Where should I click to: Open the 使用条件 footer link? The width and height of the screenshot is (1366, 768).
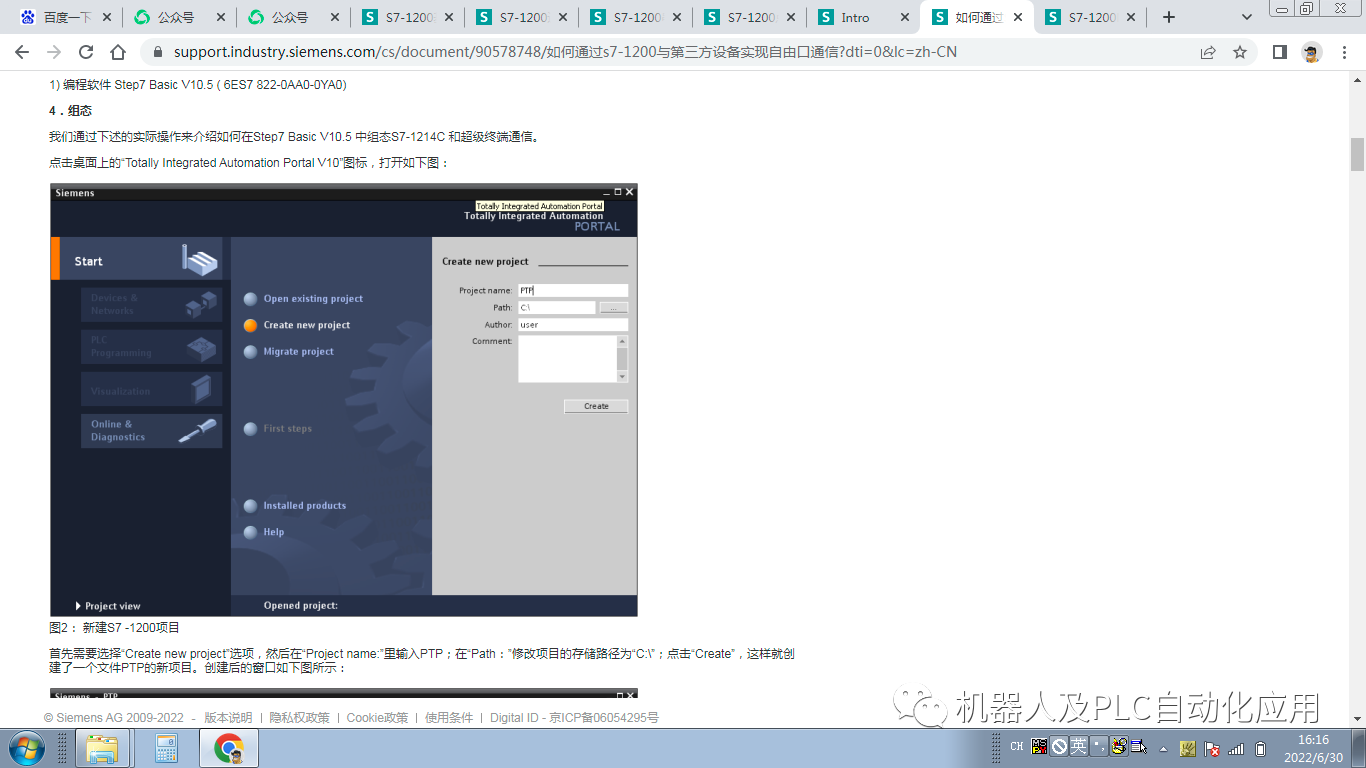[x=449, y=718]
